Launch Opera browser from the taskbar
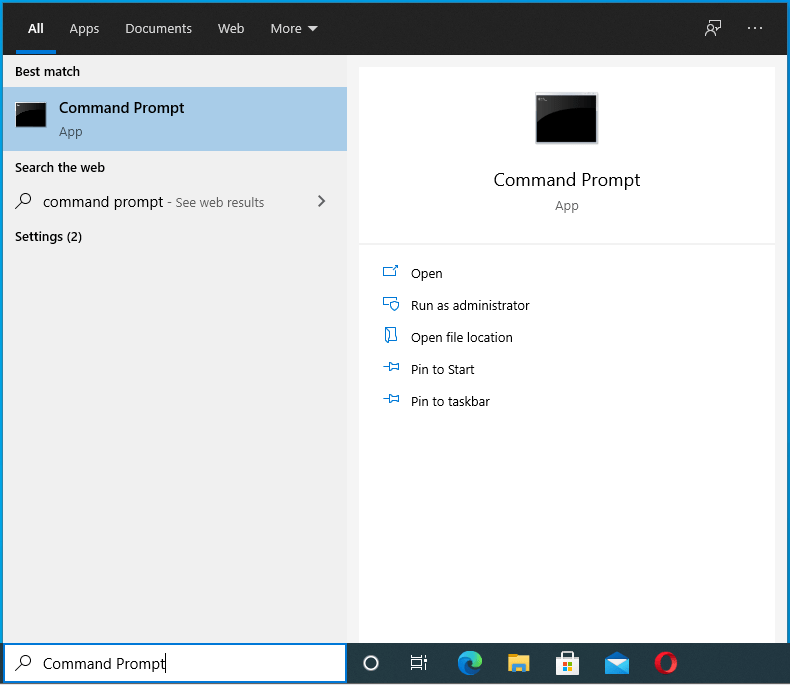Screen dimensions: 790x685 click(666, 663)
